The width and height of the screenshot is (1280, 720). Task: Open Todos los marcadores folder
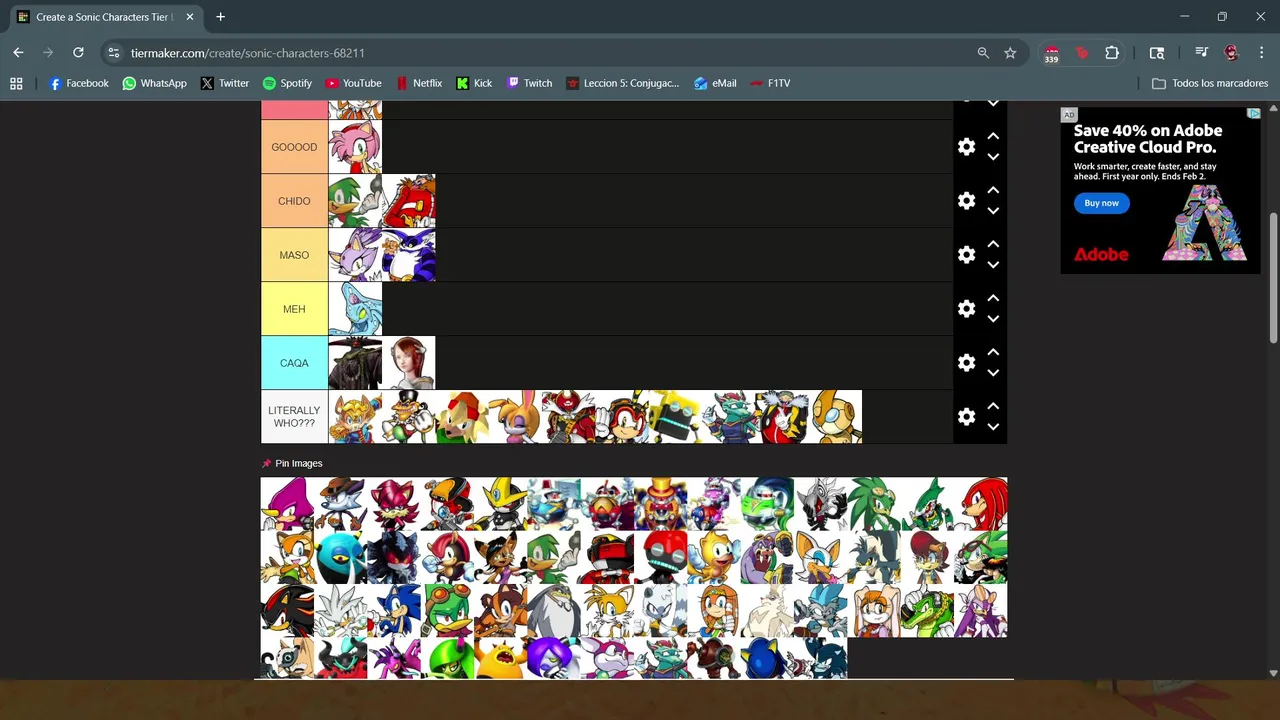point(1210,83)
